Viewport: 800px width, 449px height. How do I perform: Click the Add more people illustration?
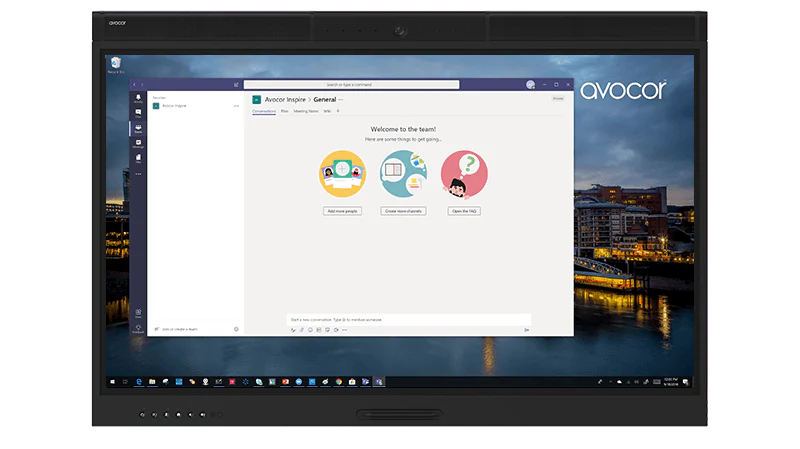tap(342, 174)
